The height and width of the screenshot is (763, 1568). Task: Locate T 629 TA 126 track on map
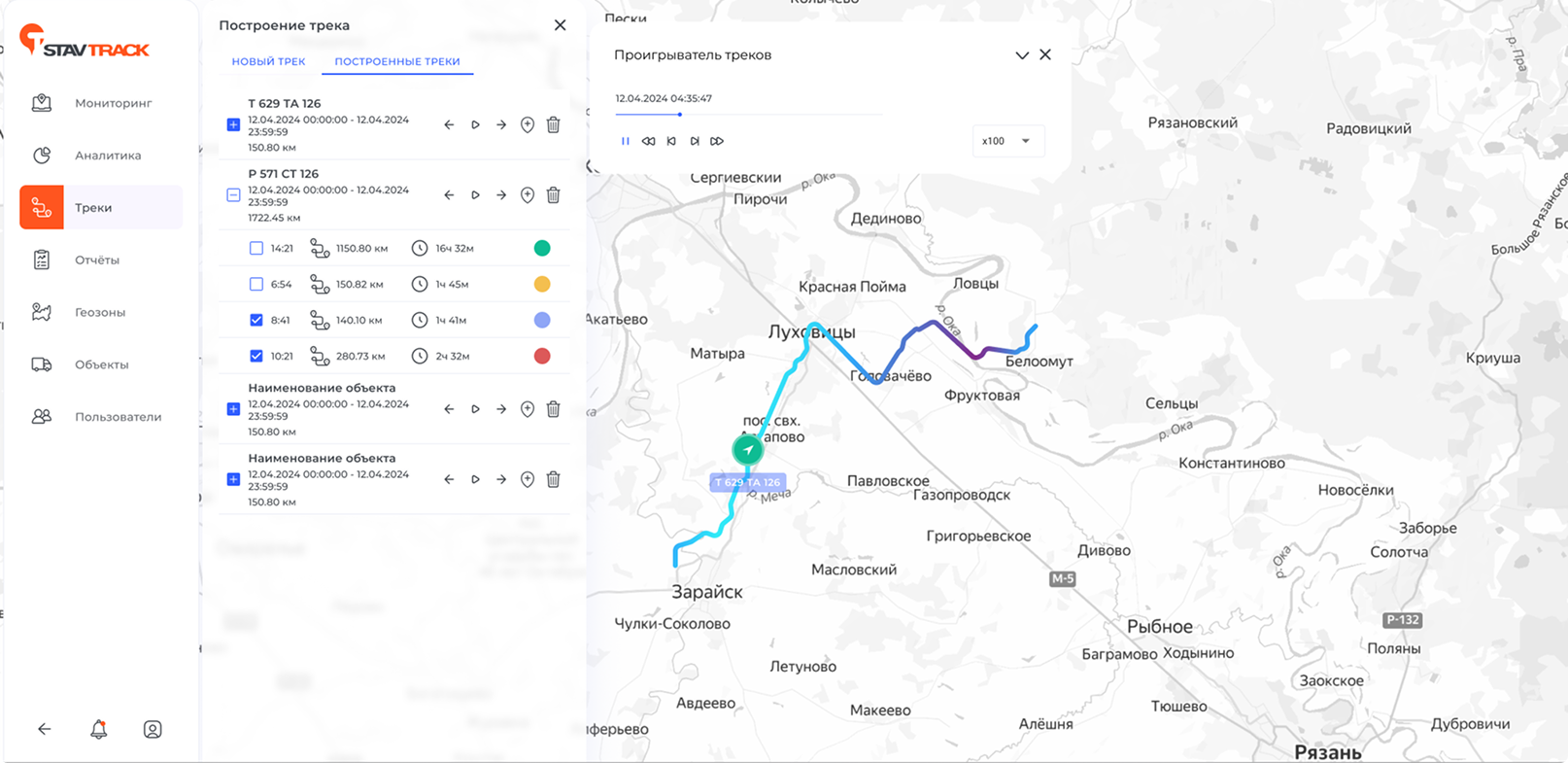click(527, 124)
